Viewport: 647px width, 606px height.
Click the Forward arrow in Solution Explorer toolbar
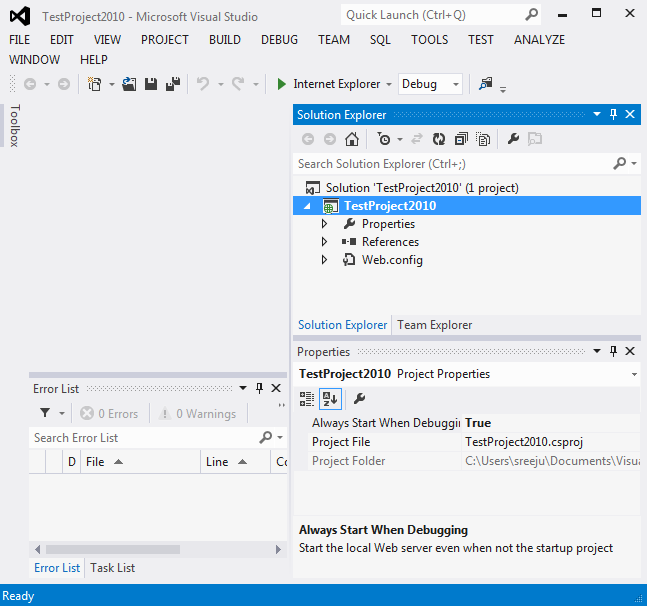coord(330,139)
